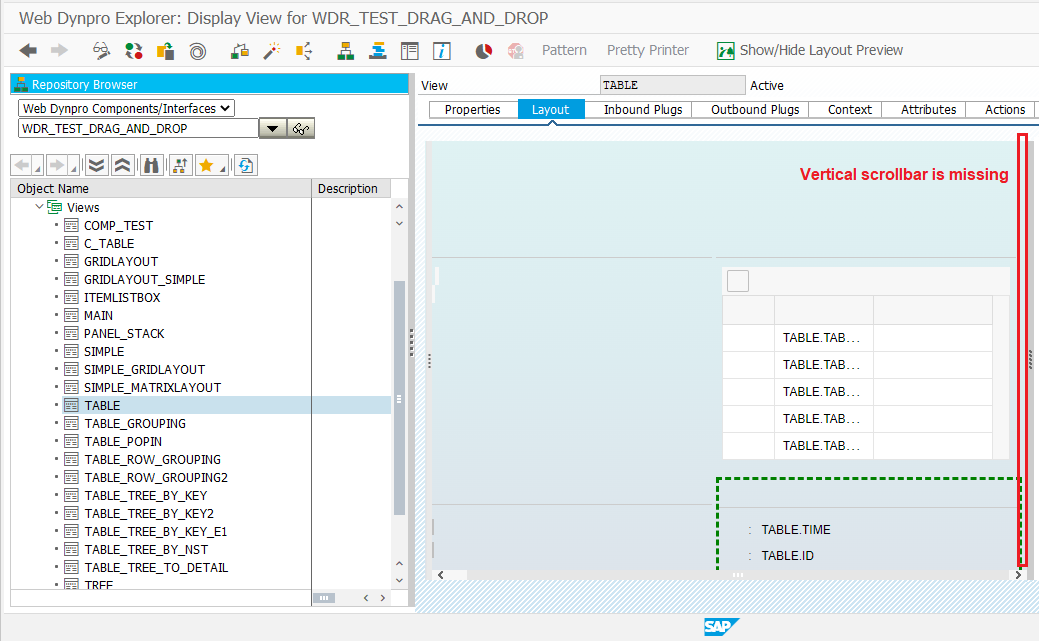Screen dimensions: 1039x641
Task: Click the Full Screen layout icon
Action: pyautogui.click(x=410, y=50)
